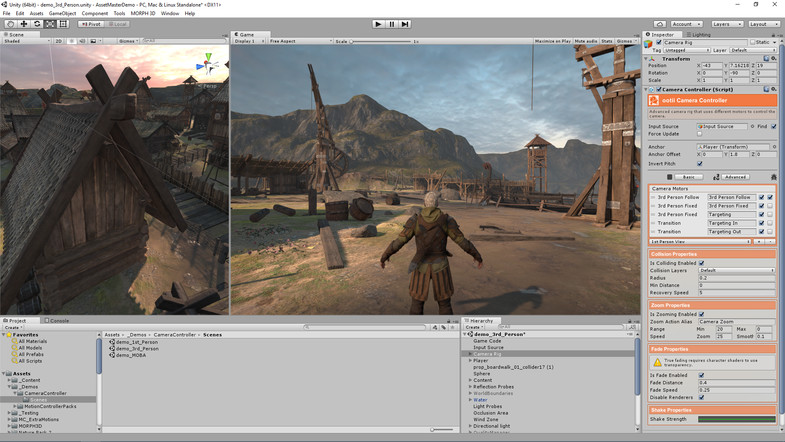Toggle scene audio icon in Scene view
The image size is (785, 442).
83,41
